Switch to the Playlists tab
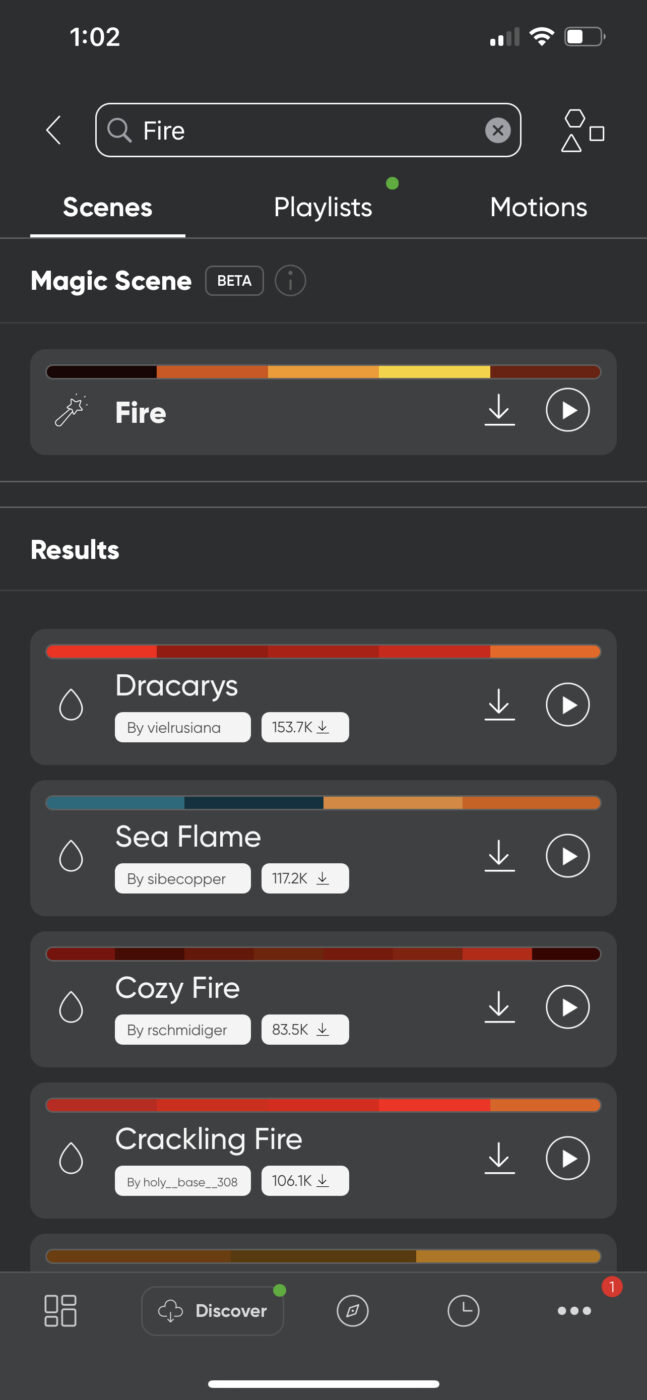This screenshot has width=647, height=1400. (323, 207)
